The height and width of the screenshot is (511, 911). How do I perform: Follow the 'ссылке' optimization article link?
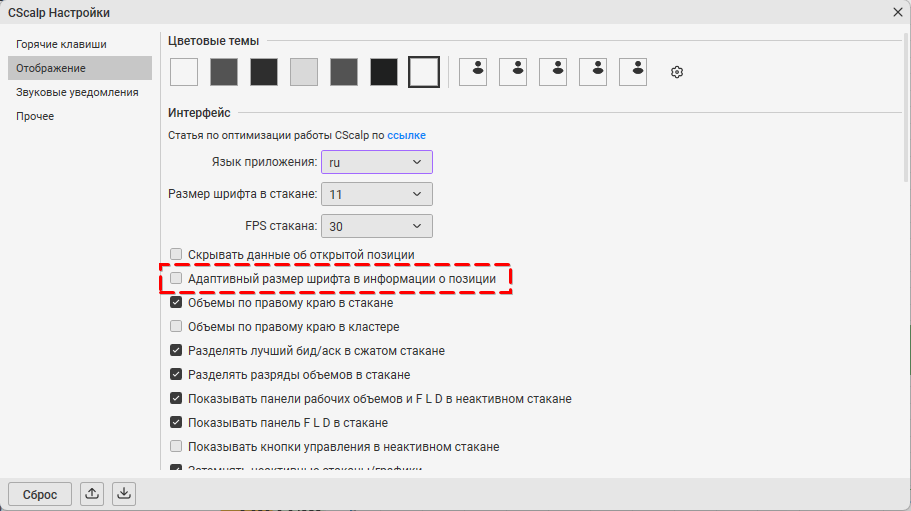coord(407,135)
